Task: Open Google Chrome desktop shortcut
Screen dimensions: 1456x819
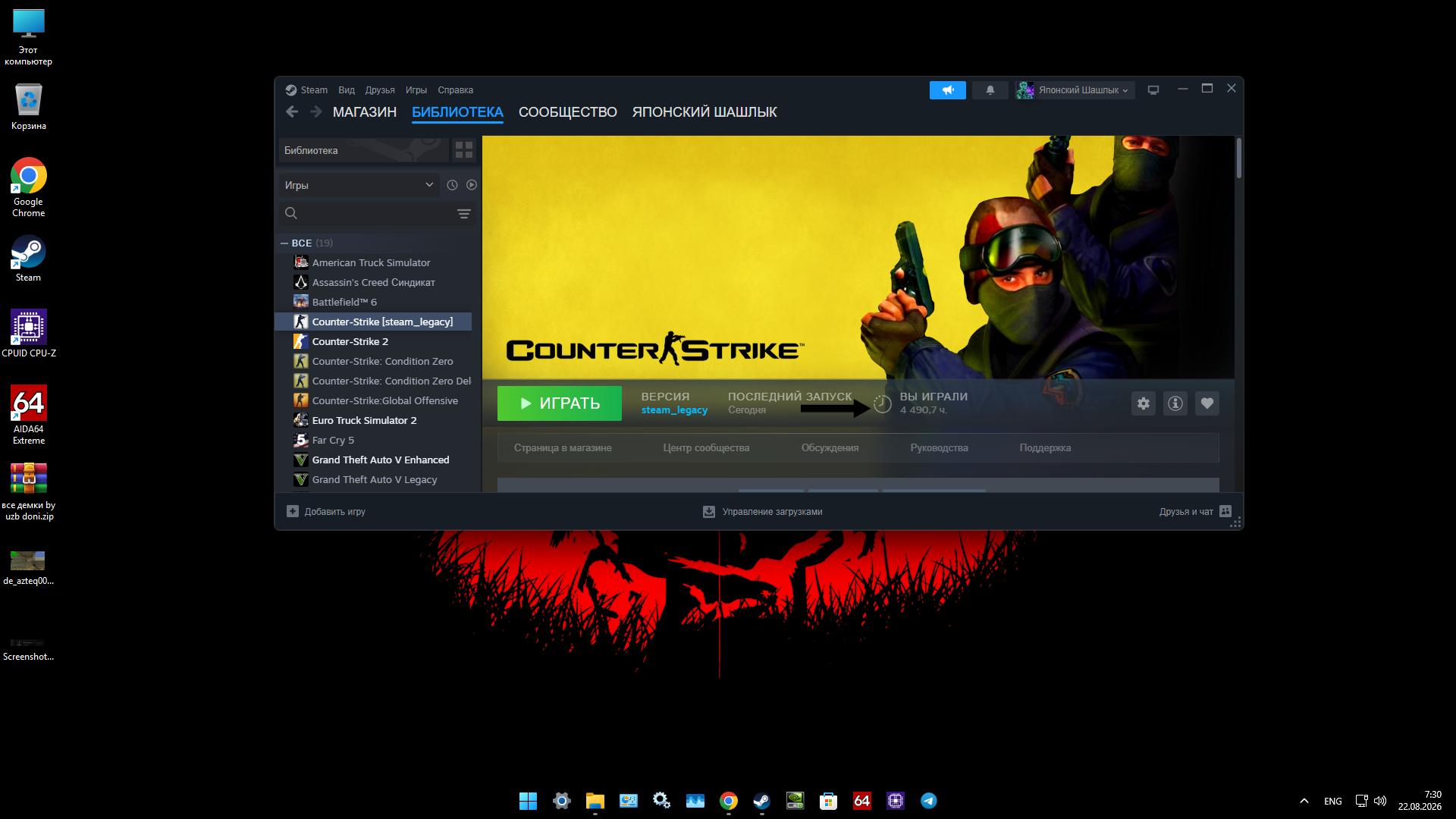Action: [x=29, y=187]
